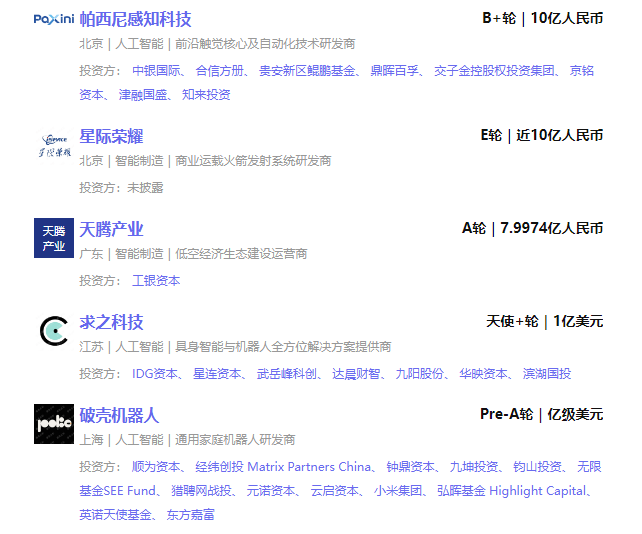Click investor link 达晨财智
Screen dimensions: 642x534
click(x=356, y=374)
